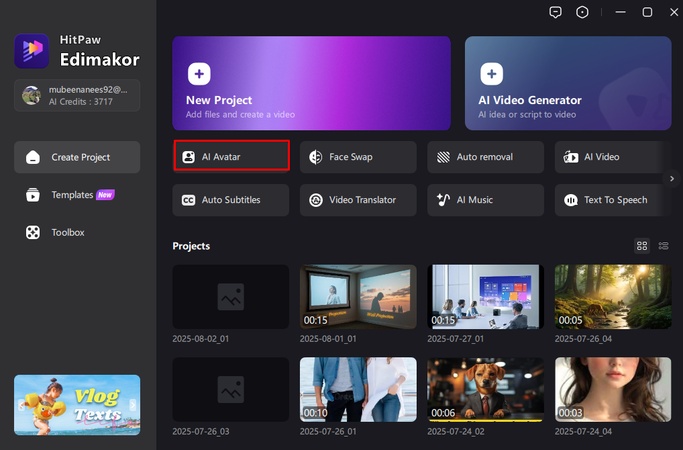Click the Vlog Texts promo banner
The width and height of the screenshot is (683, 450).
coord(77,405)
